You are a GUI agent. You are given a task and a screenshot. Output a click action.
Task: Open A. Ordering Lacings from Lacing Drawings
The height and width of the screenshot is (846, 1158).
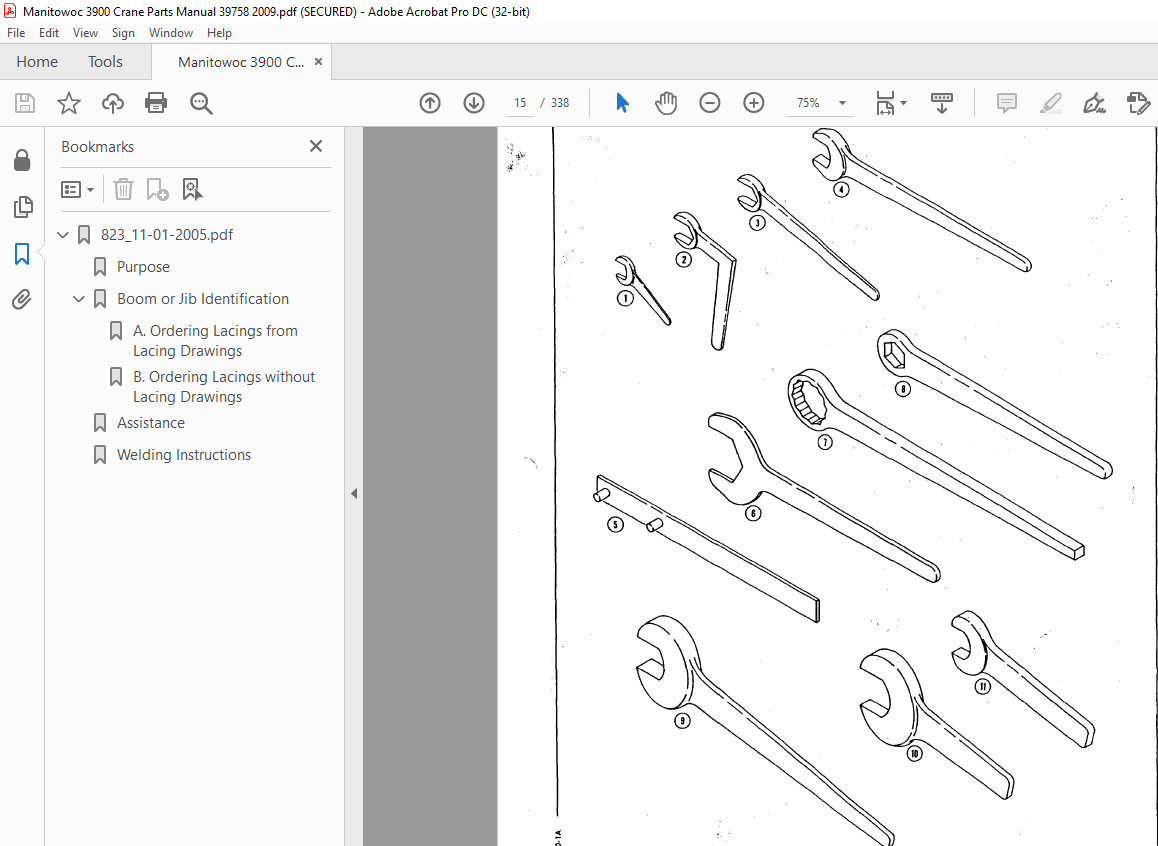coord(215,340)
